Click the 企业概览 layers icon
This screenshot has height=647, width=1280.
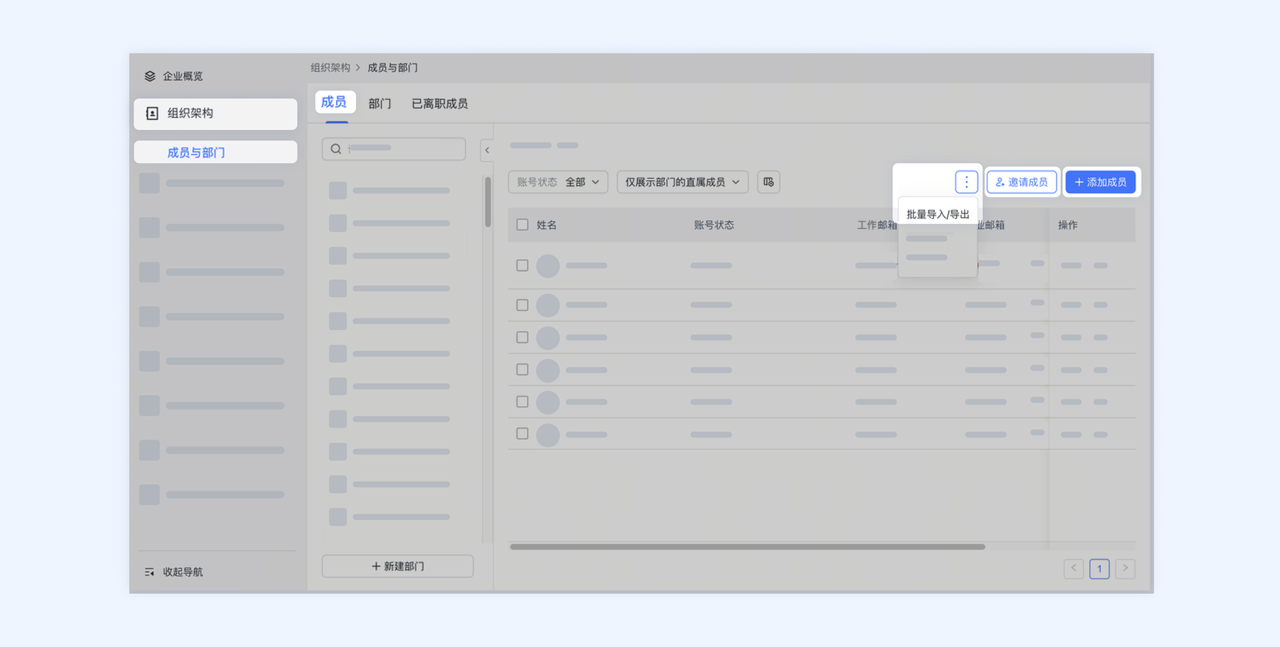point(150,75)
